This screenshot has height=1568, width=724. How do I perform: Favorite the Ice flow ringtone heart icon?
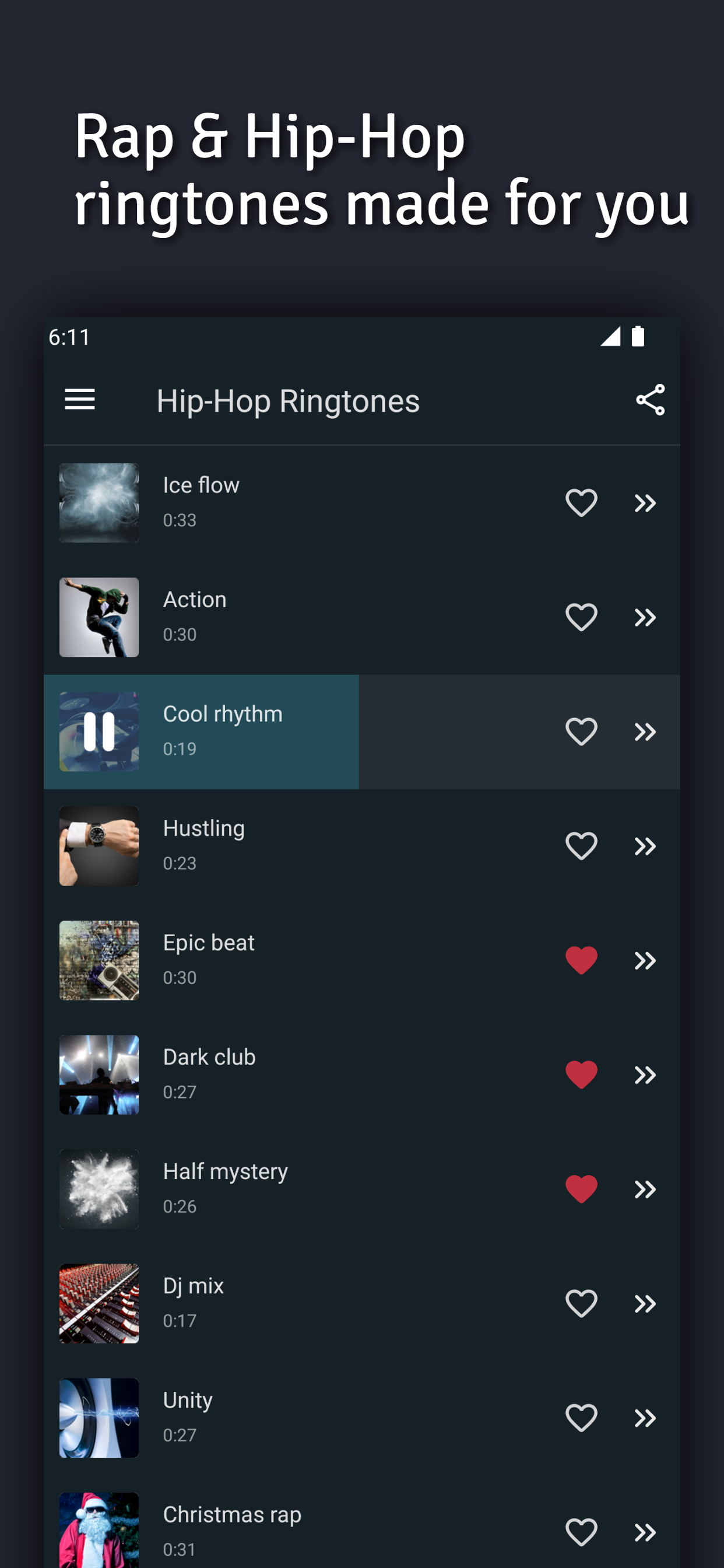pos(581,502)
